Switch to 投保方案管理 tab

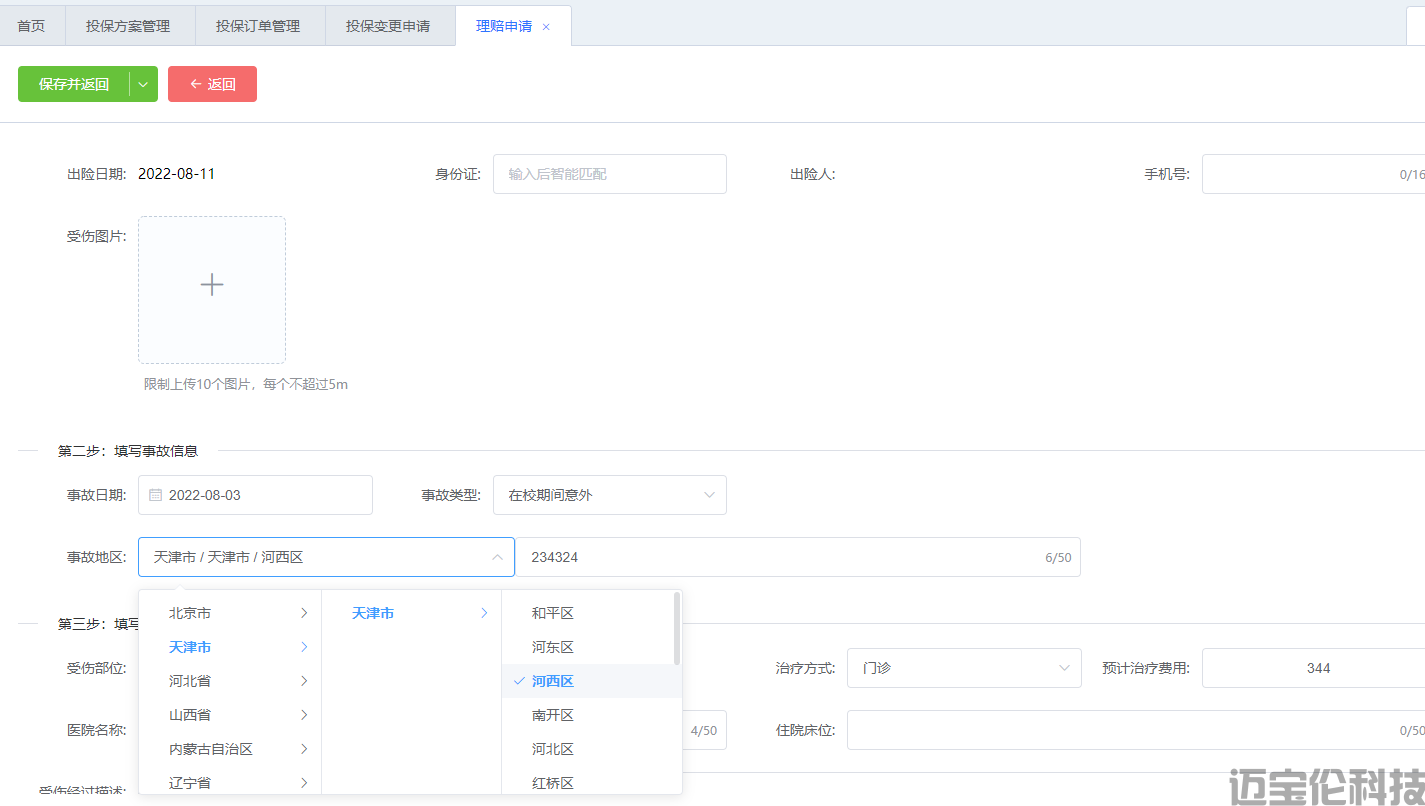[128, 26]
